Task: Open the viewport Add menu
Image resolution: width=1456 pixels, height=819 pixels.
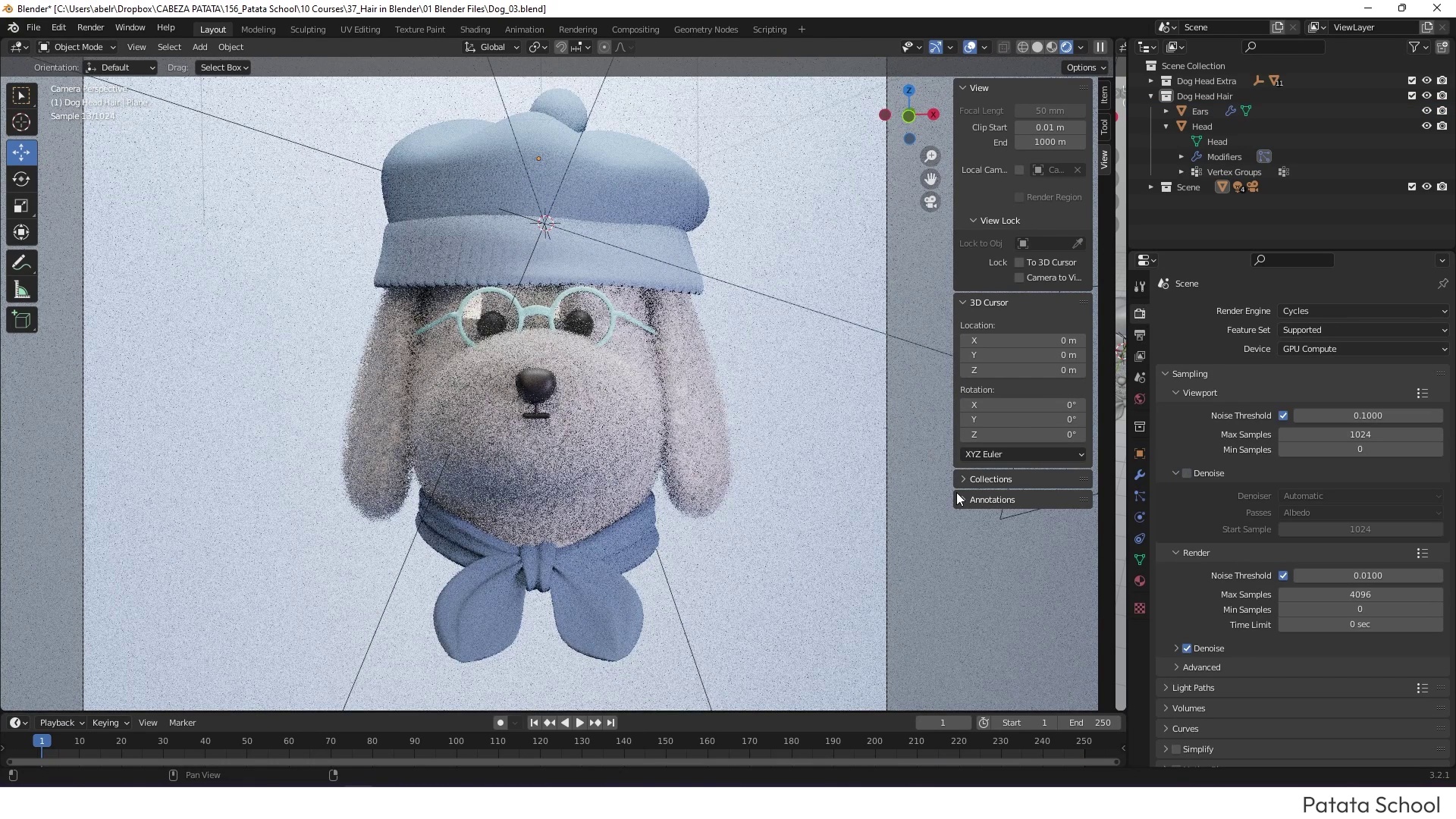Action: point(199,47)
